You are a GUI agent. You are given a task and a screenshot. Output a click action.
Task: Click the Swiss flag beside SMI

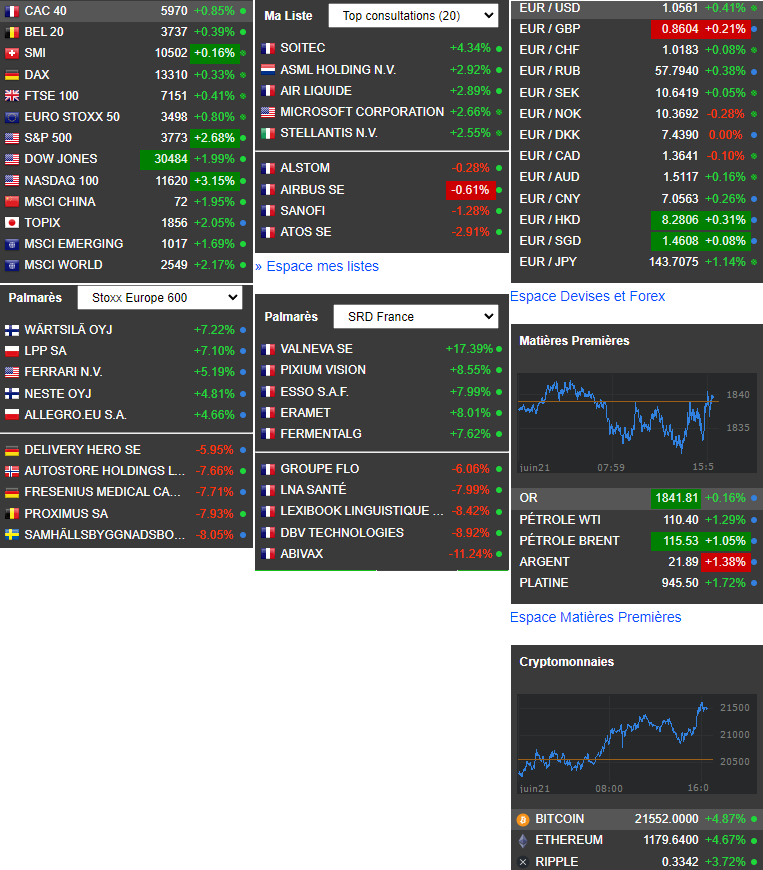(12, 53)
